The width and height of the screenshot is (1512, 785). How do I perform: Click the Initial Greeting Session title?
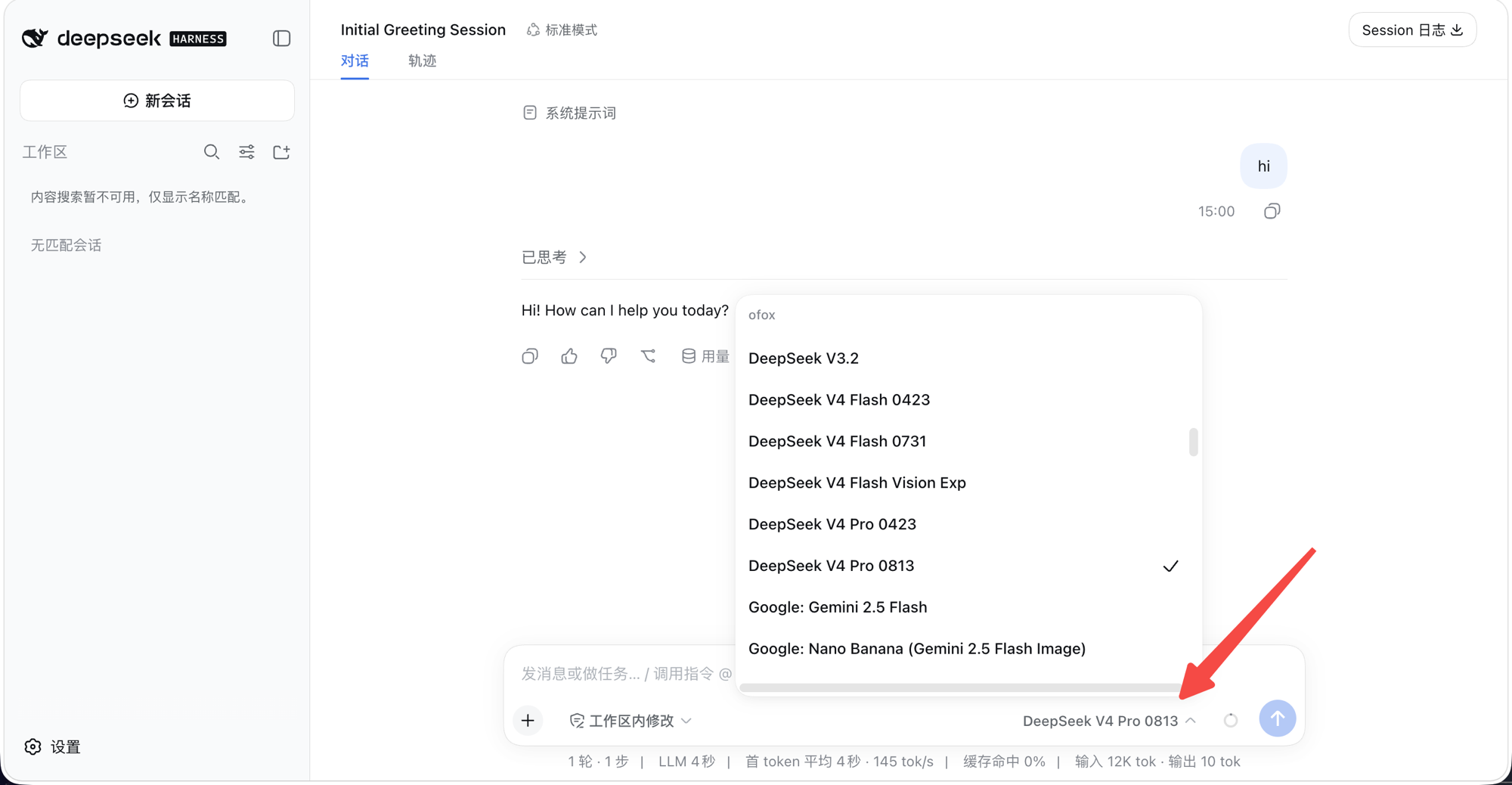(423, 30)
